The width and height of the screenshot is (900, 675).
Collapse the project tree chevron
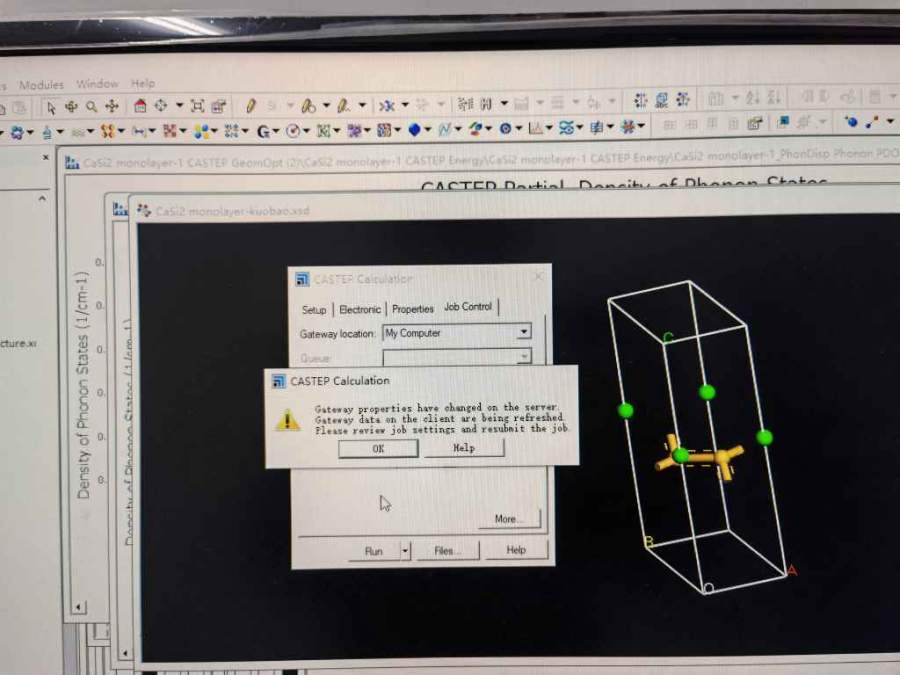point(42,199)
